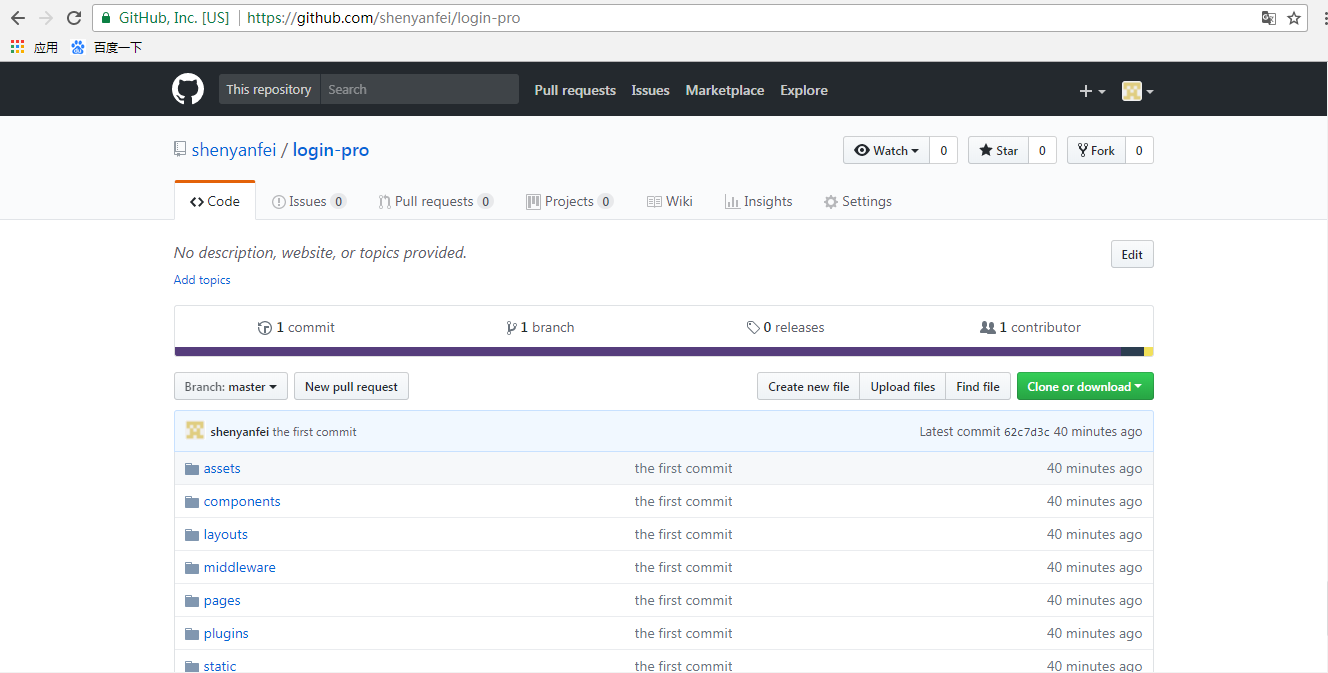The image size is (1328, 673).
Task: Open the apps grid bookmark icon
Action: pos(17,47)
